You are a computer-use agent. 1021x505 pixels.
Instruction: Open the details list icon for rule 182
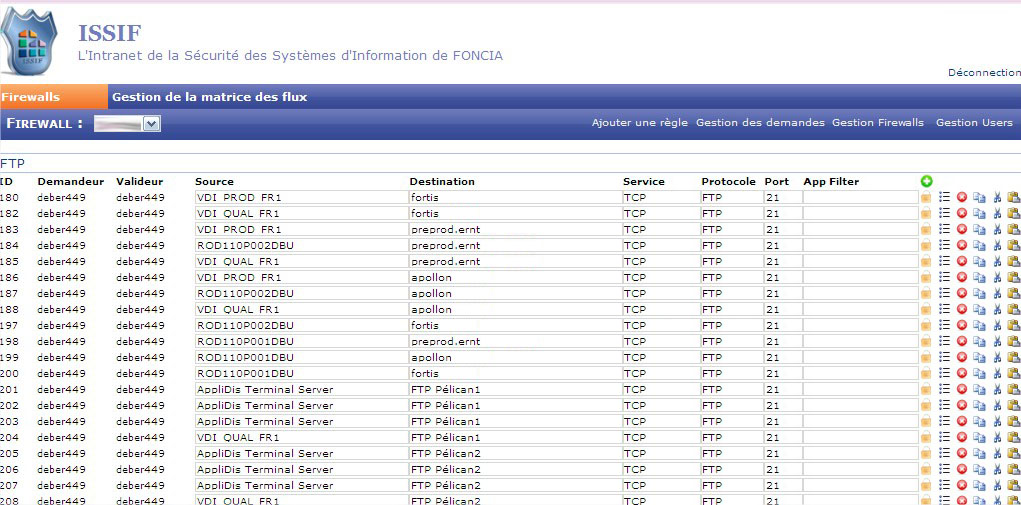[x=944, y=214]
